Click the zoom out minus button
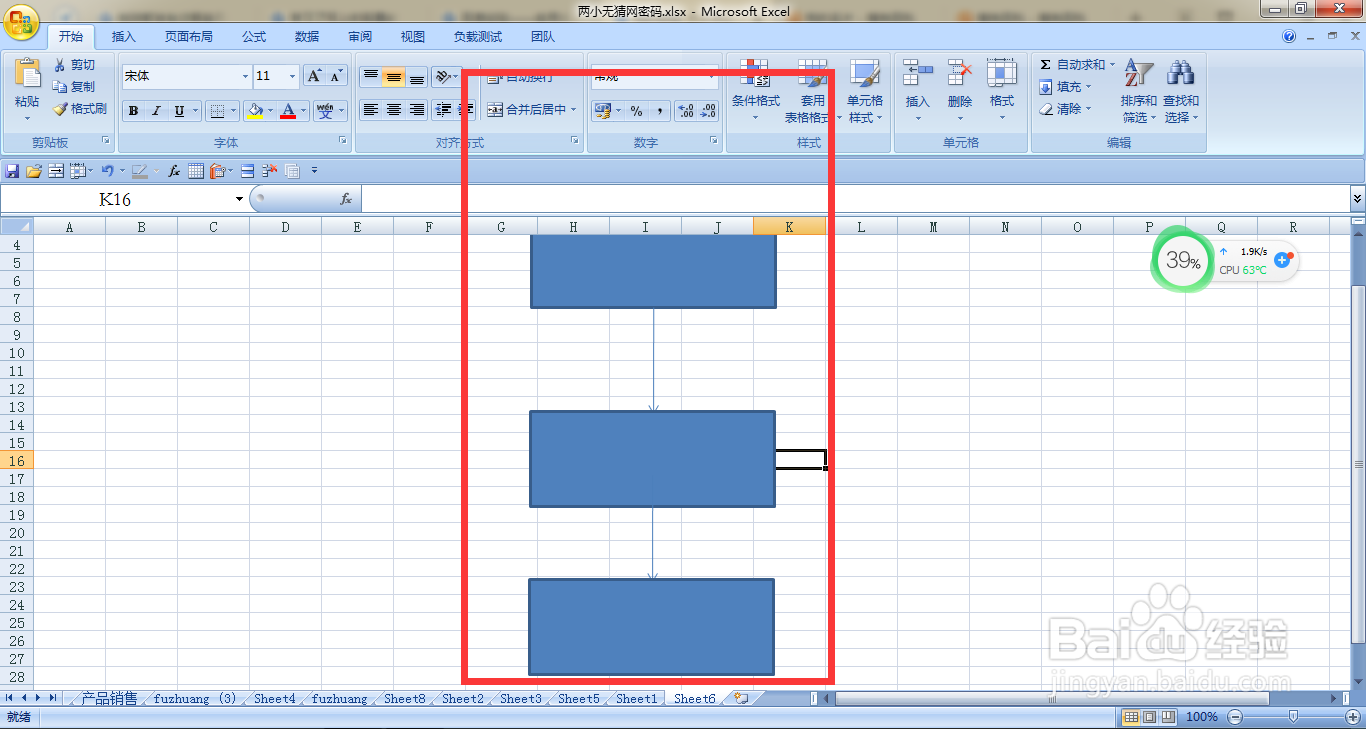 tap(1235, 717)
